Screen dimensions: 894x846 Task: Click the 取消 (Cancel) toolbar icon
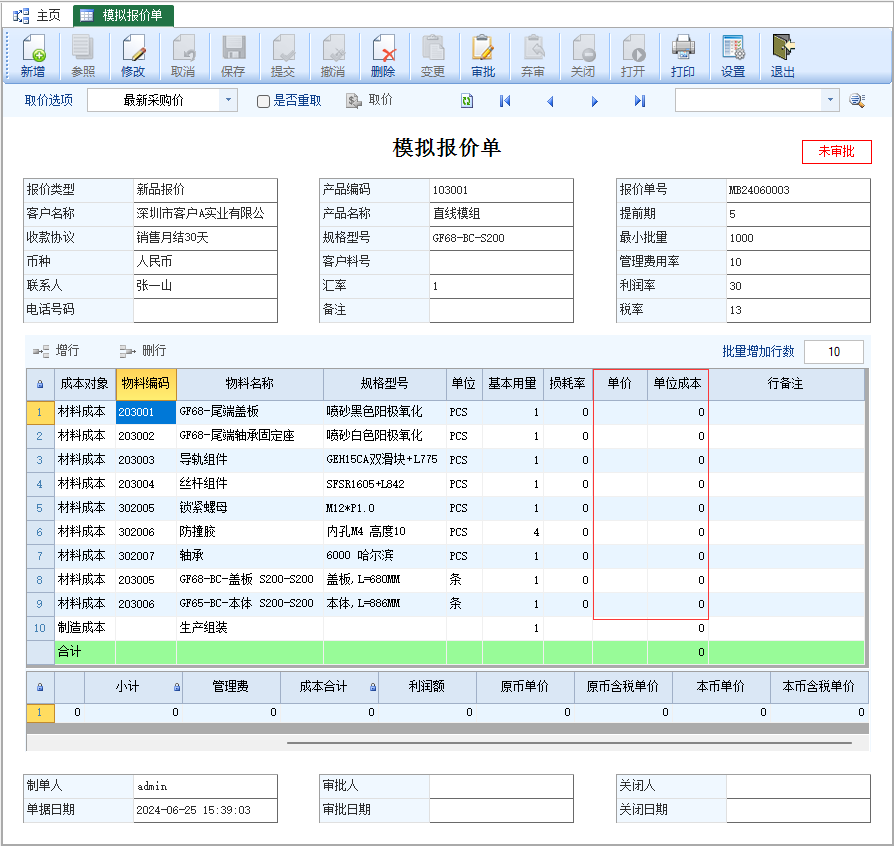183,55
